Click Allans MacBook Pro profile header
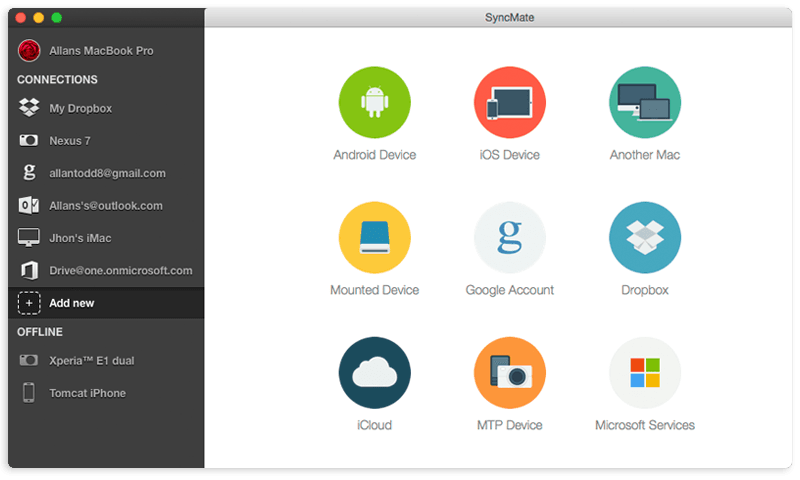 (100, 50)
